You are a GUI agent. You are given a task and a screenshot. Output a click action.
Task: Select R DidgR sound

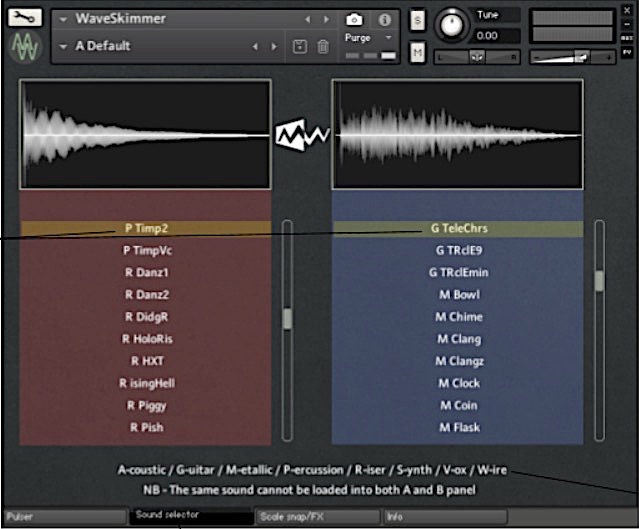click(146, 317)
